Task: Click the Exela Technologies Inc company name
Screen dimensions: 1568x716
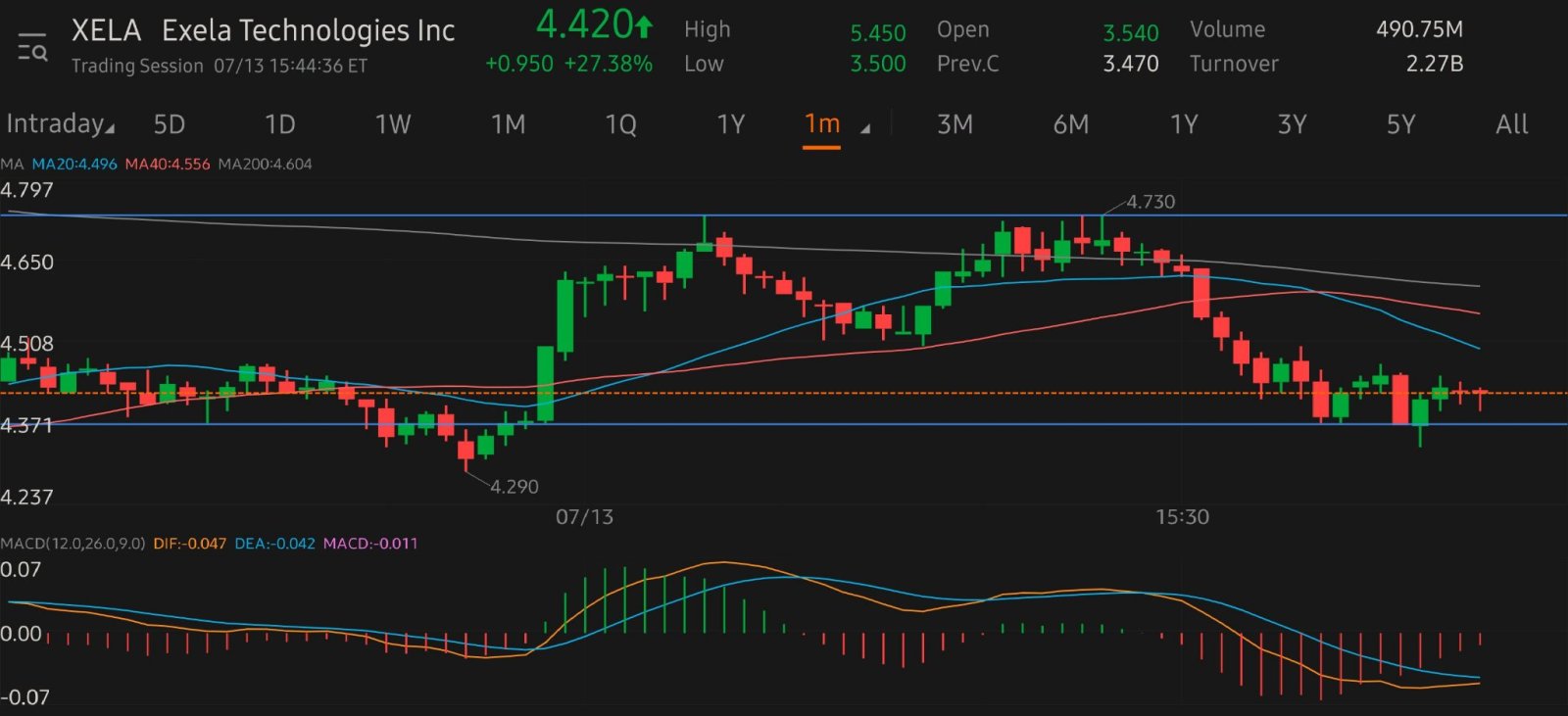Action: [308, 31]
